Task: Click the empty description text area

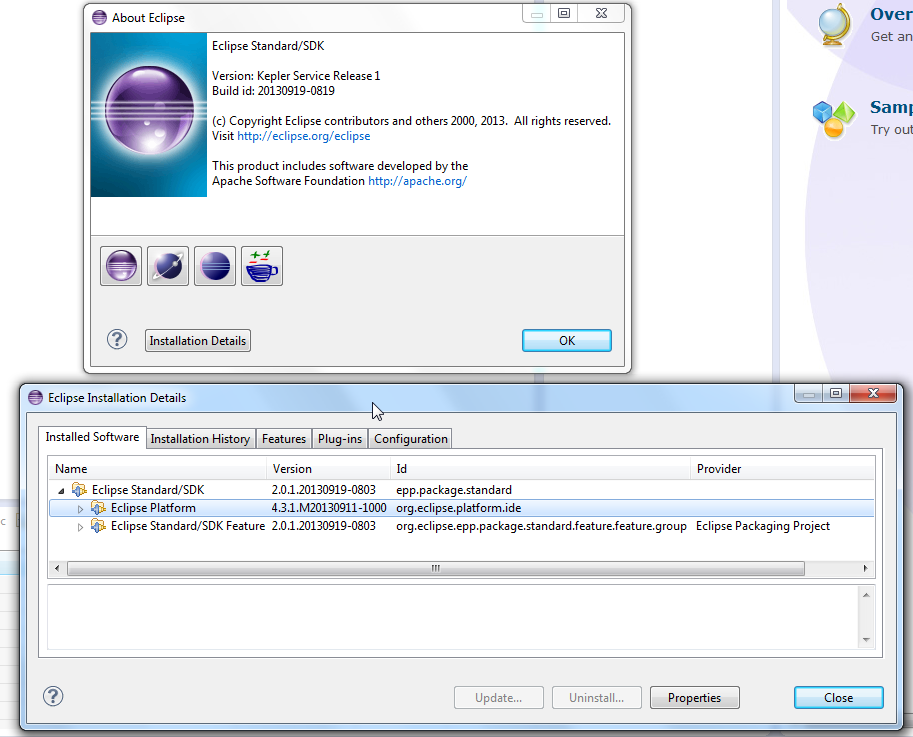Action: pos(453,617)
